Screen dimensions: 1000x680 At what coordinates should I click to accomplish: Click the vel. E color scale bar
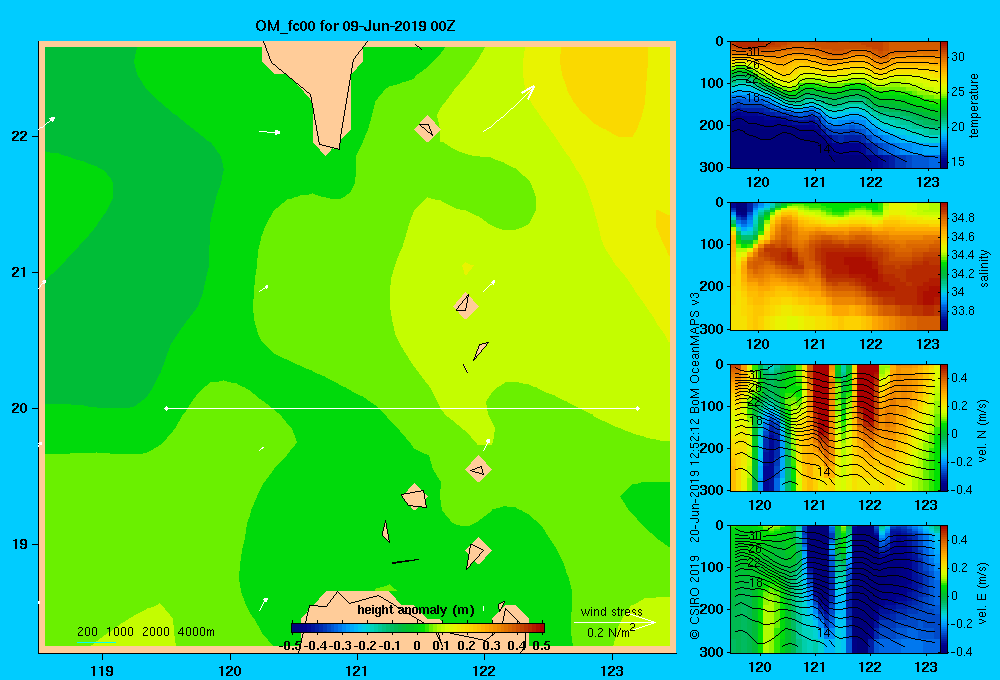[x=944, y=589]
